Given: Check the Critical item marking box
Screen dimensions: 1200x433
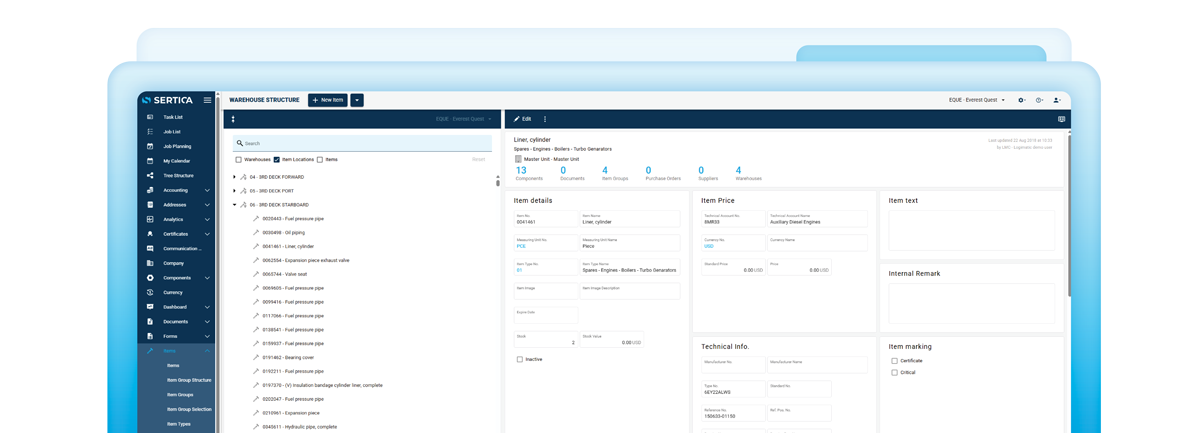Looking at the screenshot, I should pos(894,372).
